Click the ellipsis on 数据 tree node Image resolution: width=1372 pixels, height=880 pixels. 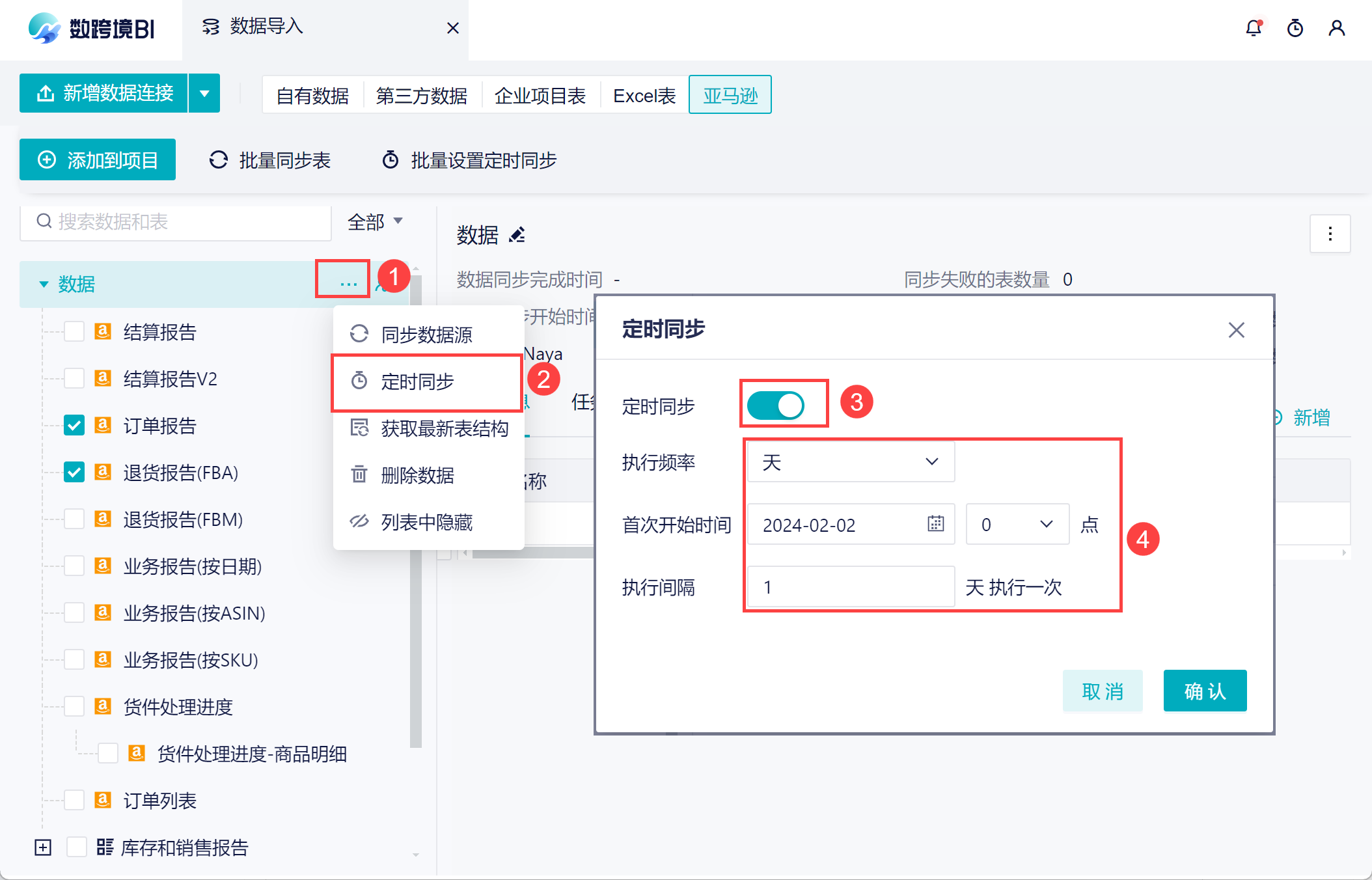click(x=348, y=284)
